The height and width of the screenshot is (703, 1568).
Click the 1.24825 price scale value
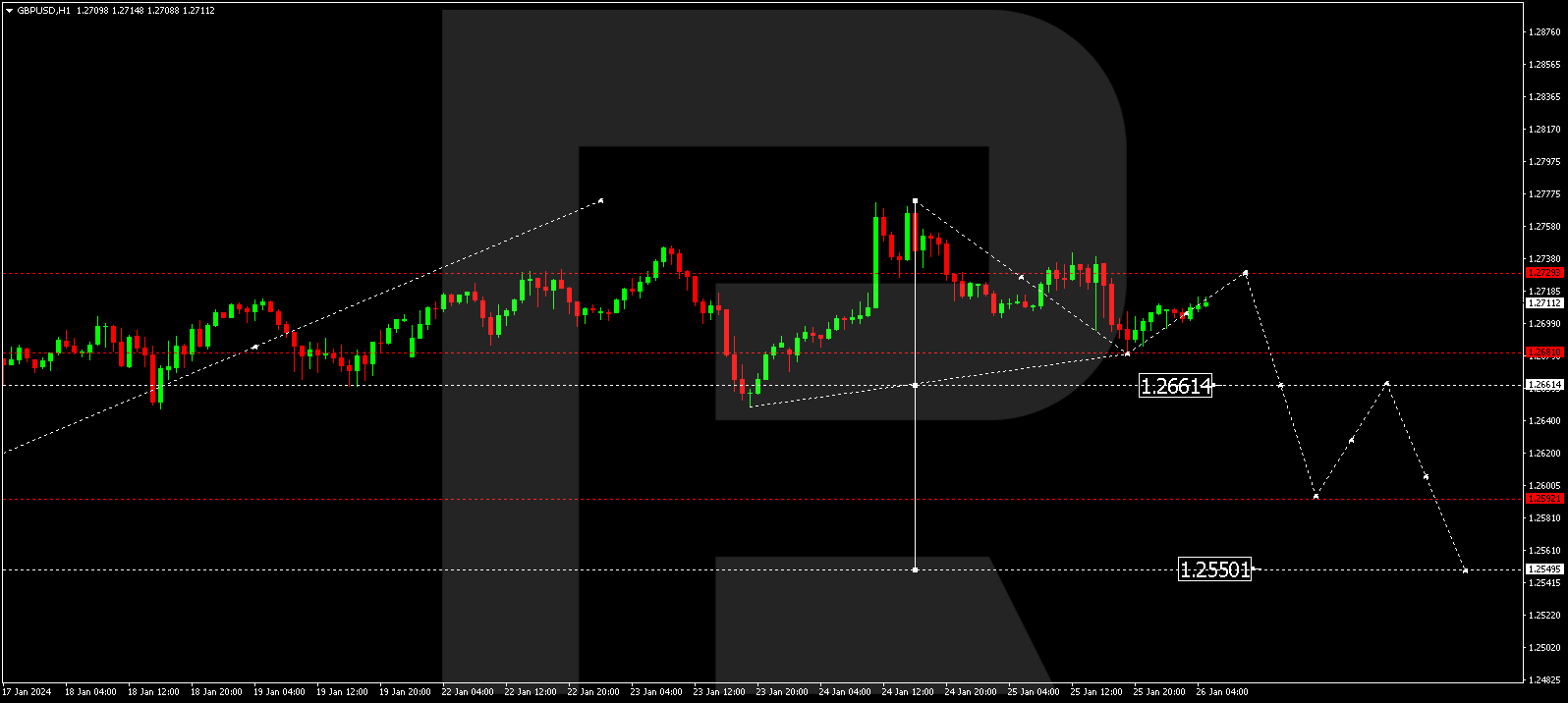[1544, 679]
